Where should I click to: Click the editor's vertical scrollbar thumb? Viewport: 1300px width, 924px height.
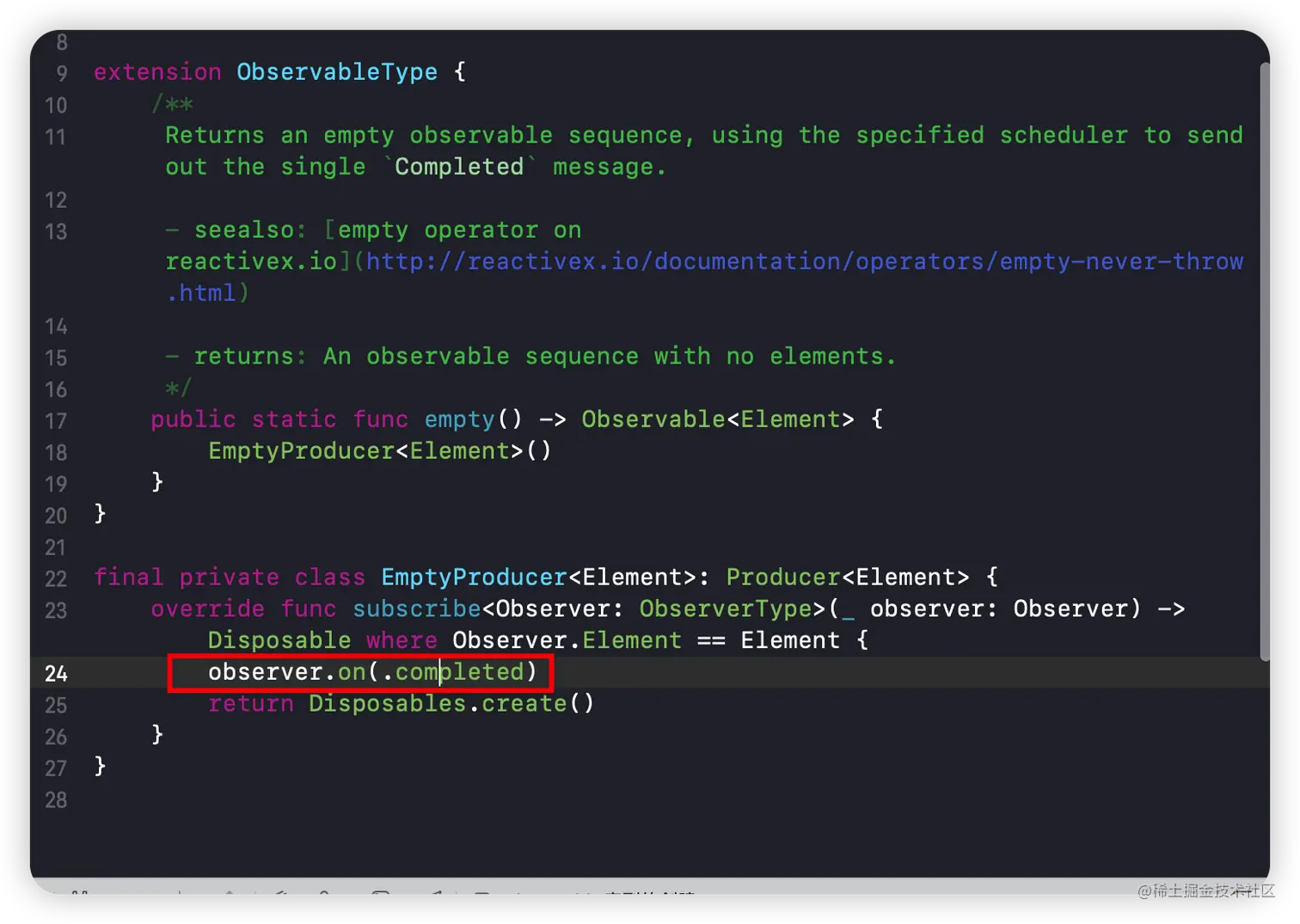coord(1264,361)
